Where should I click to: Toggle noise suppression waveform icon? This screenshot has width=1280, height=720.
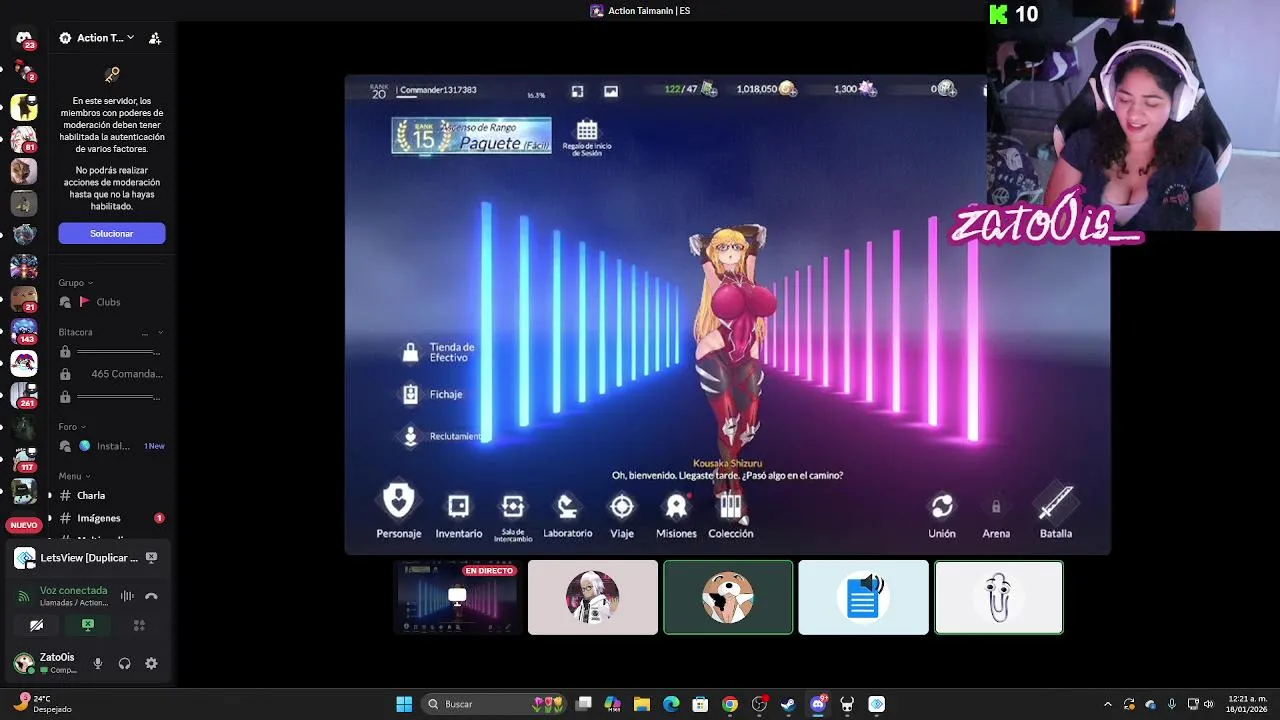[127, 596]
